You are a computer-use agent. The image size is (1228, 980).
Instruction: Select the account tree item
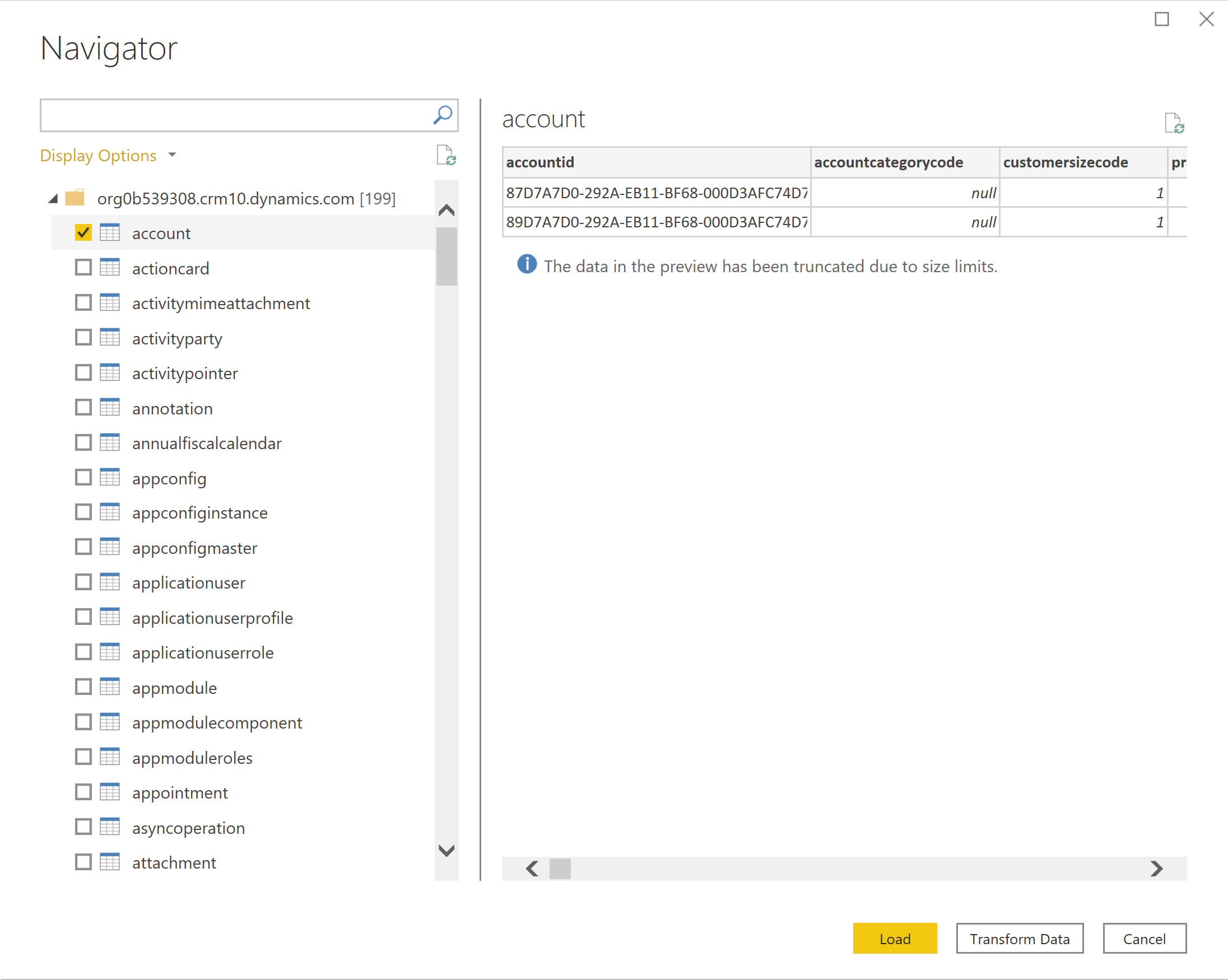click(164, 232)
